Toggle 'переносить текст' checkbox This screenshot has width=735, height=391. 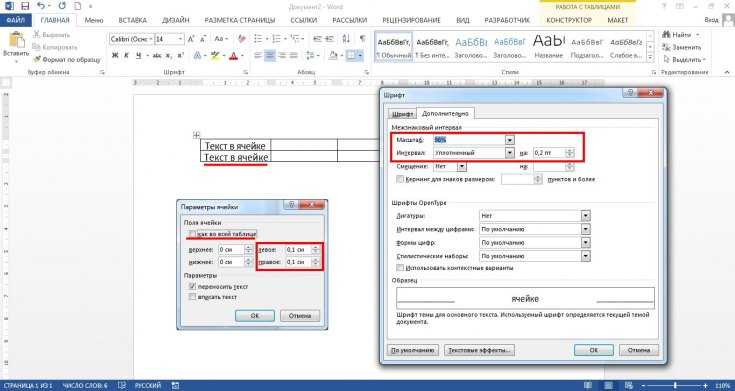(192, 286)
